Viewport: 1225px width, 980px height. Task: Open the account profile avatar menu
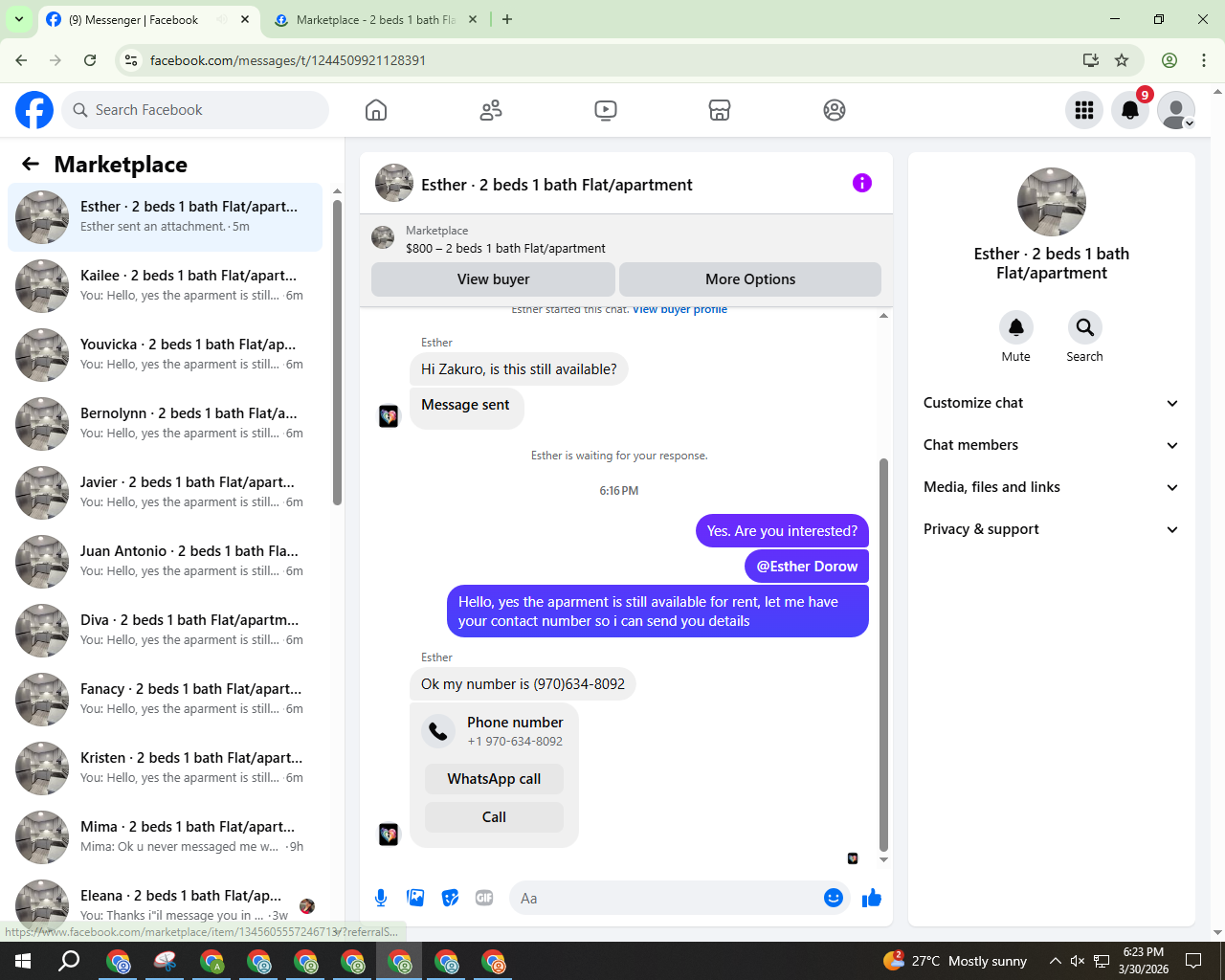1176,110
